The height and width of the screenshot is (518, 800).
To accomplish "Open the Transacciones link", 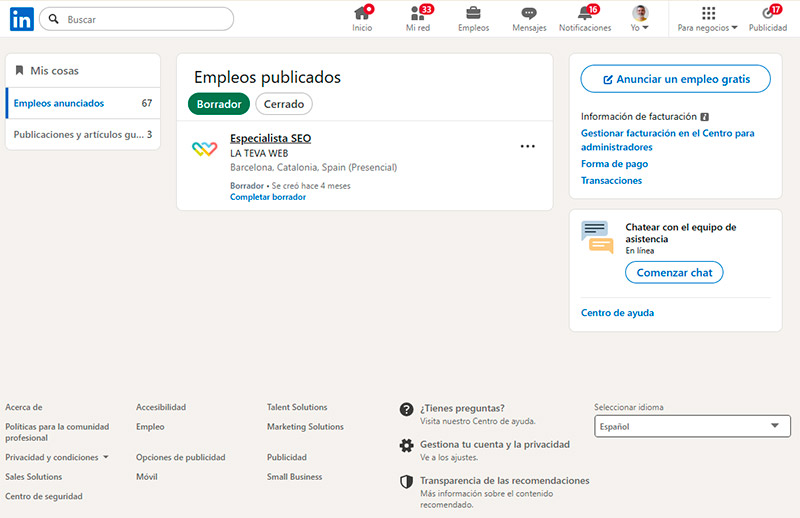I will coord(611,181).
